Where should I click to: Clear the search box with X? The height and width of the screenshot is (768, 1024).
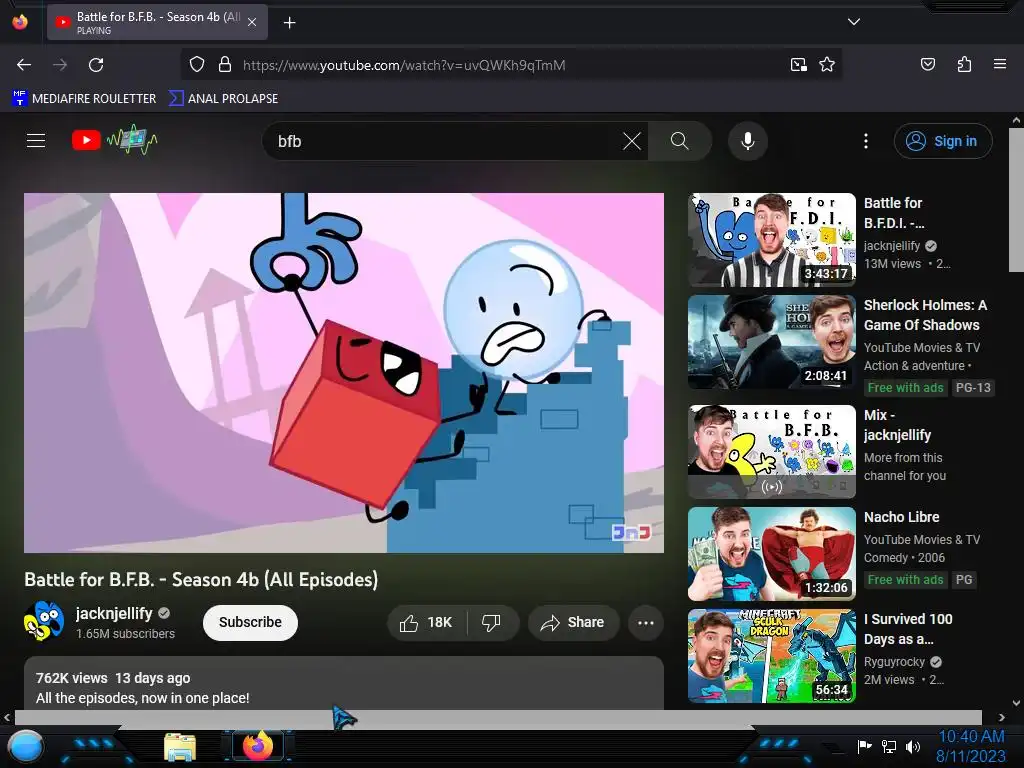click(632, 141)
